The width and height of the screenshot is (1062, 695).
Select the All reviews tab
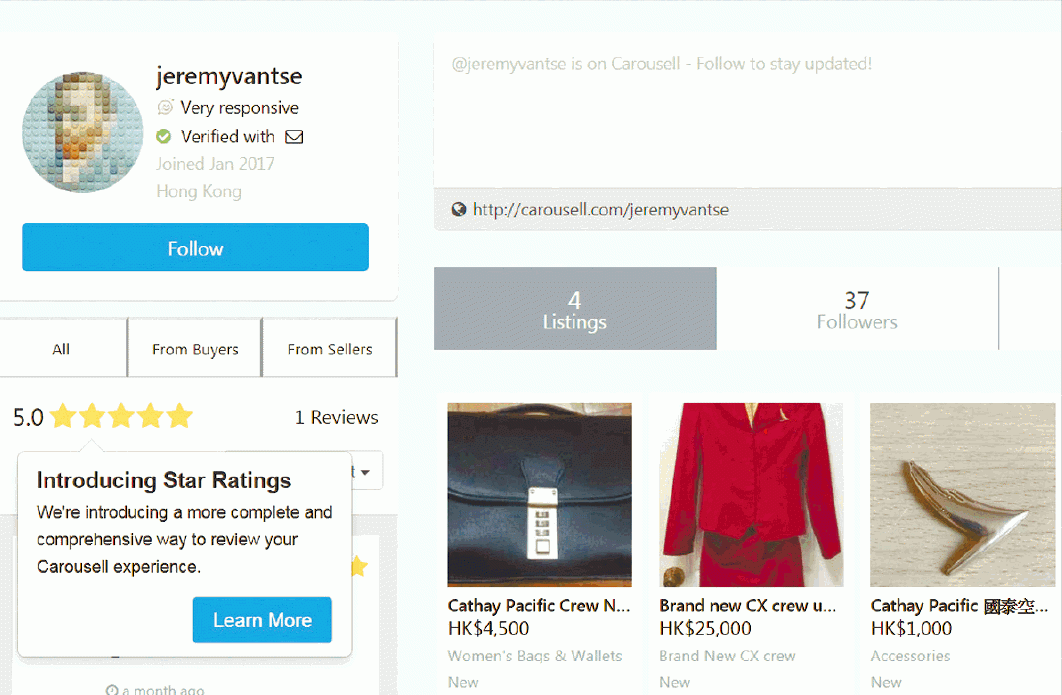(62, 349)
